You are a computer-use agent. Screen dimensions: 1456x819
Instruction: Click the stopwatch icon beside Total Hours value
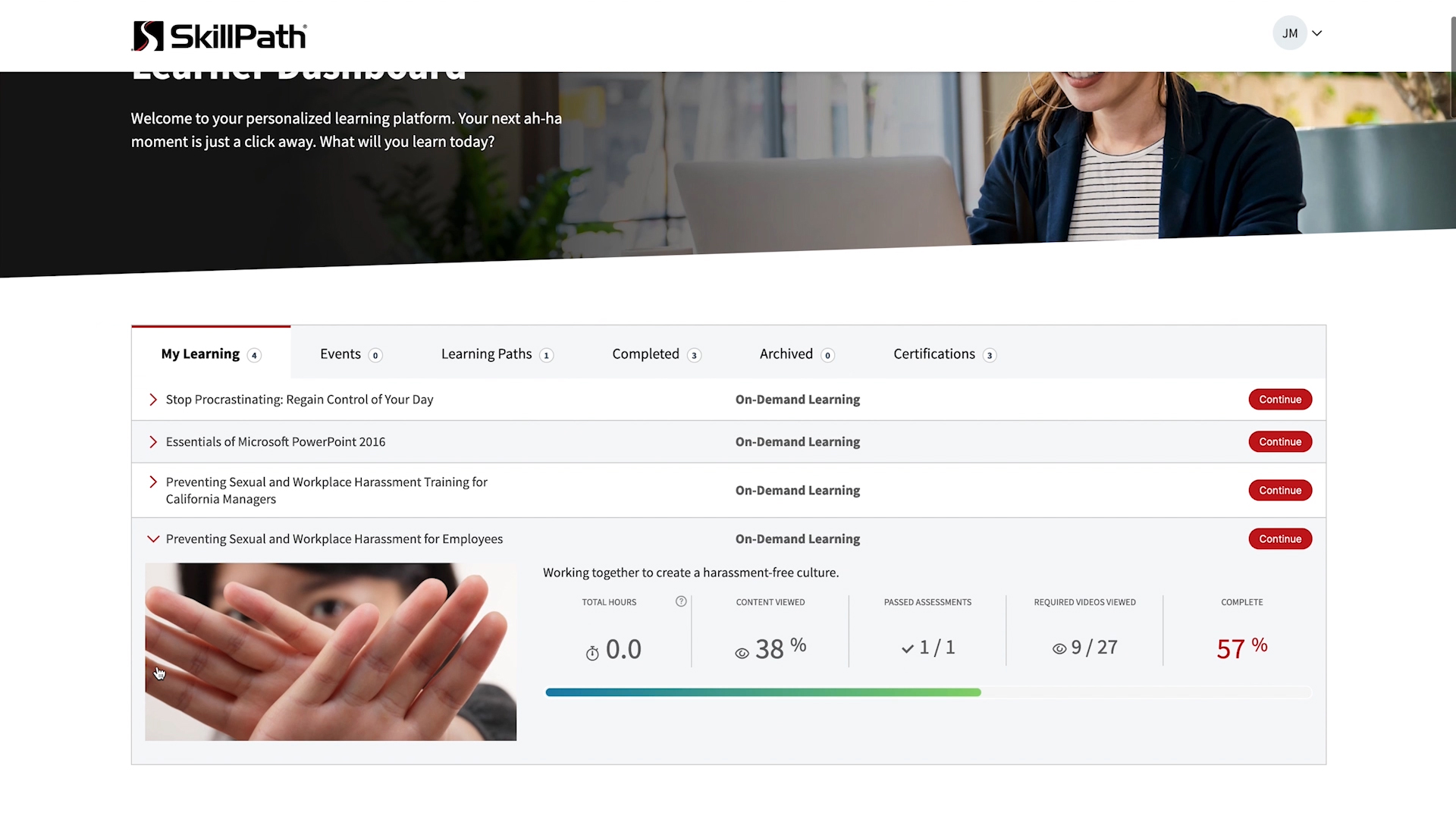[592, 652]
